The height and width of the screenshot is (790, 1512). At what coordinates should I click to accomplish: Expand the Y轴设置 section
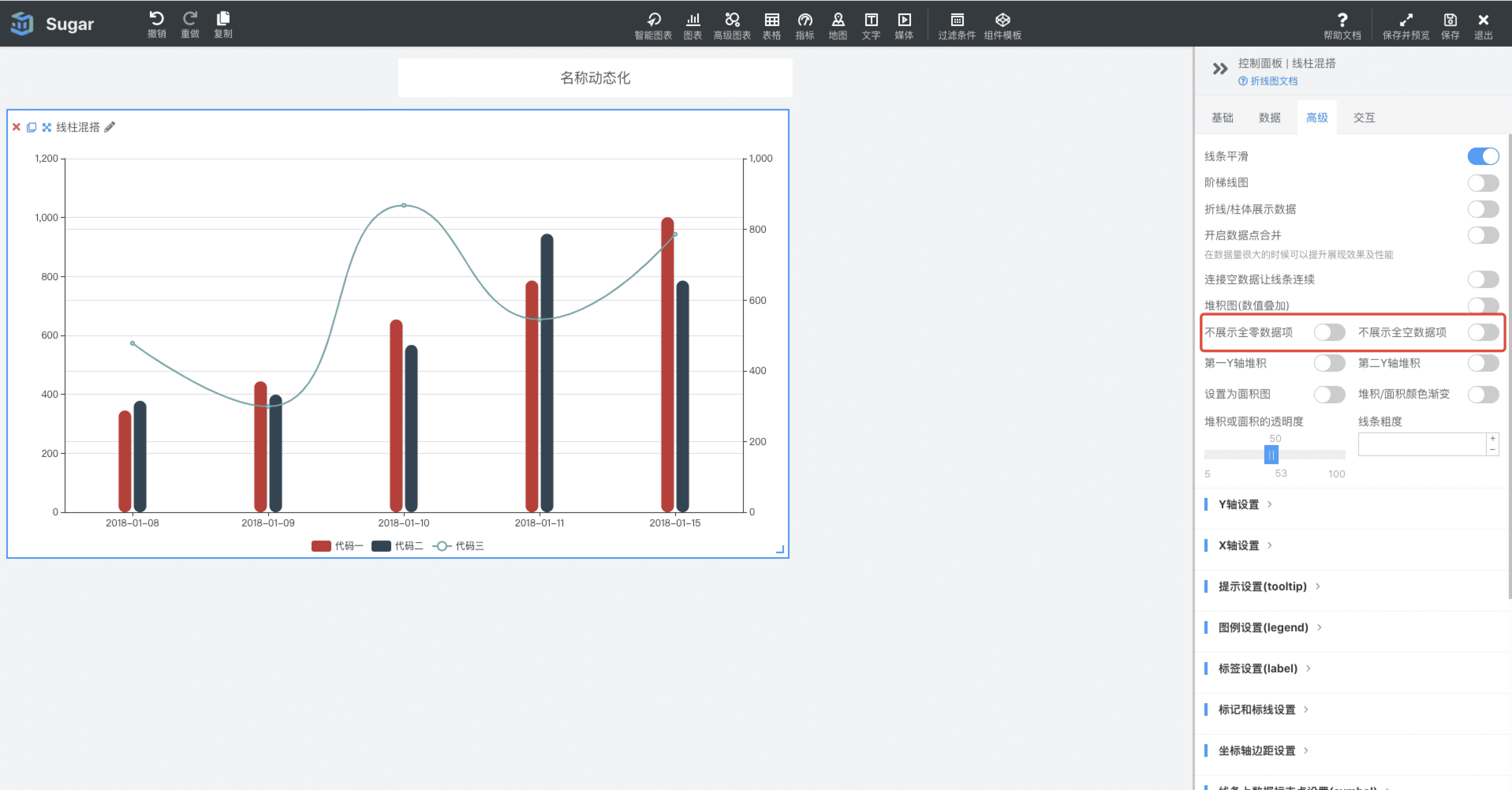(x=1238, y=505)
